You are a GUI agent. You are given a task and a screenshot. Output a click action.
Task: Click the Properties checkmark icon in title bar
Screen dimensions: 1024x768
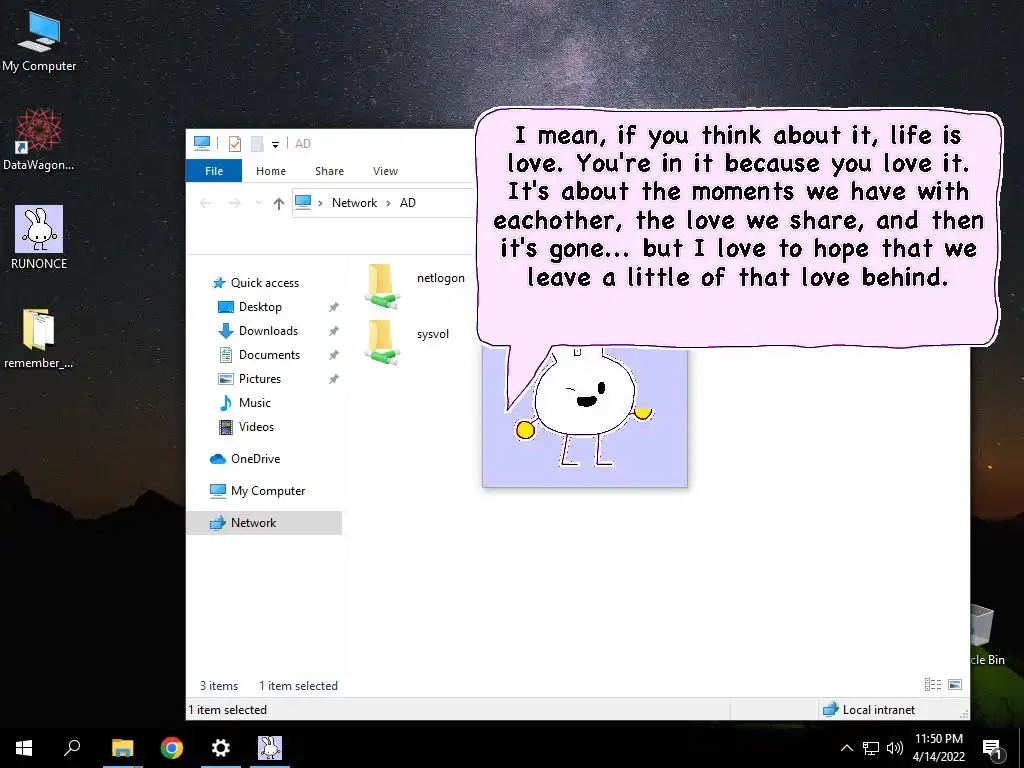(234, 144)
